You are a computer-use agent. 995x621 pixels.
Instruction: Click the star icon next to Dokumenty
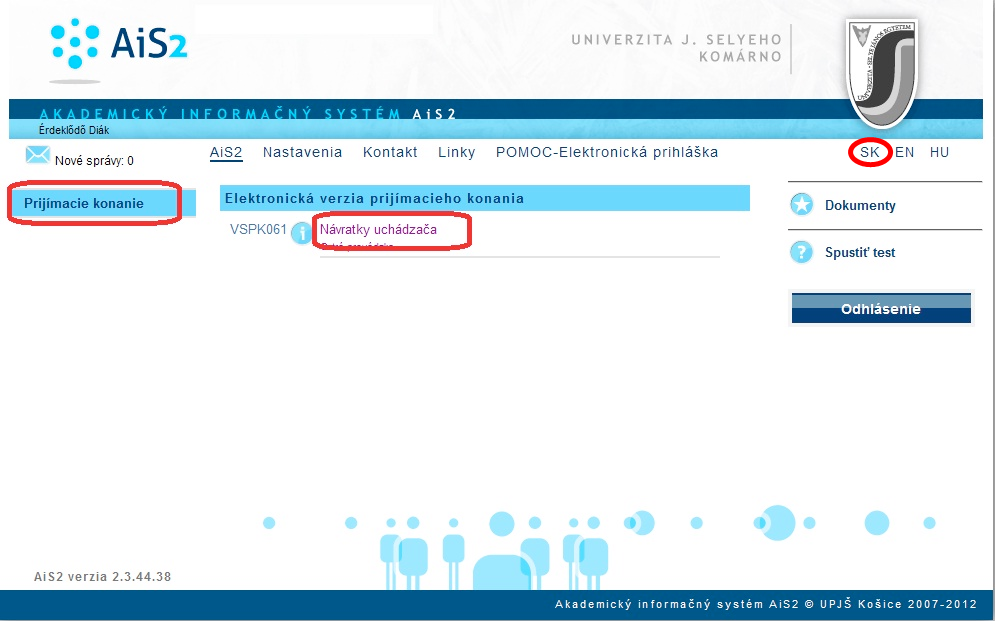pyautogui.click(x=801, y=205)
